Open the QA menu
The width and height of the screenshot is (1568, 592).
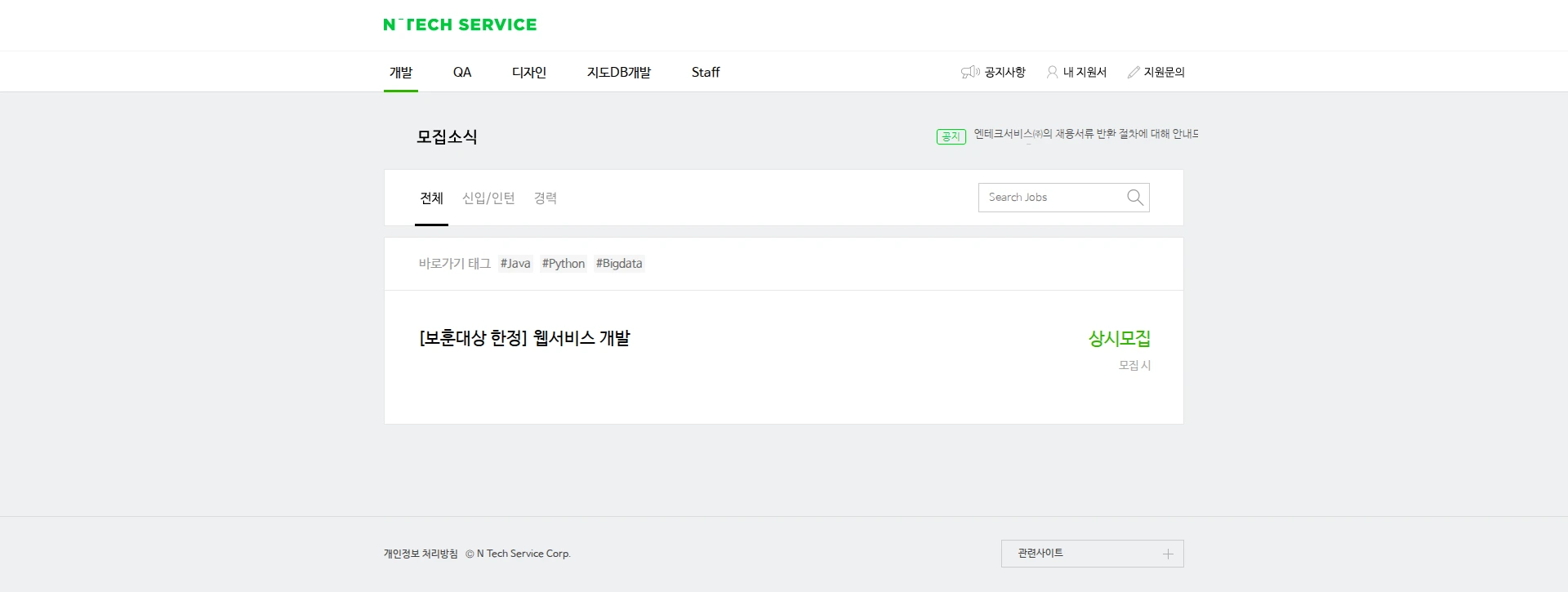462,72
